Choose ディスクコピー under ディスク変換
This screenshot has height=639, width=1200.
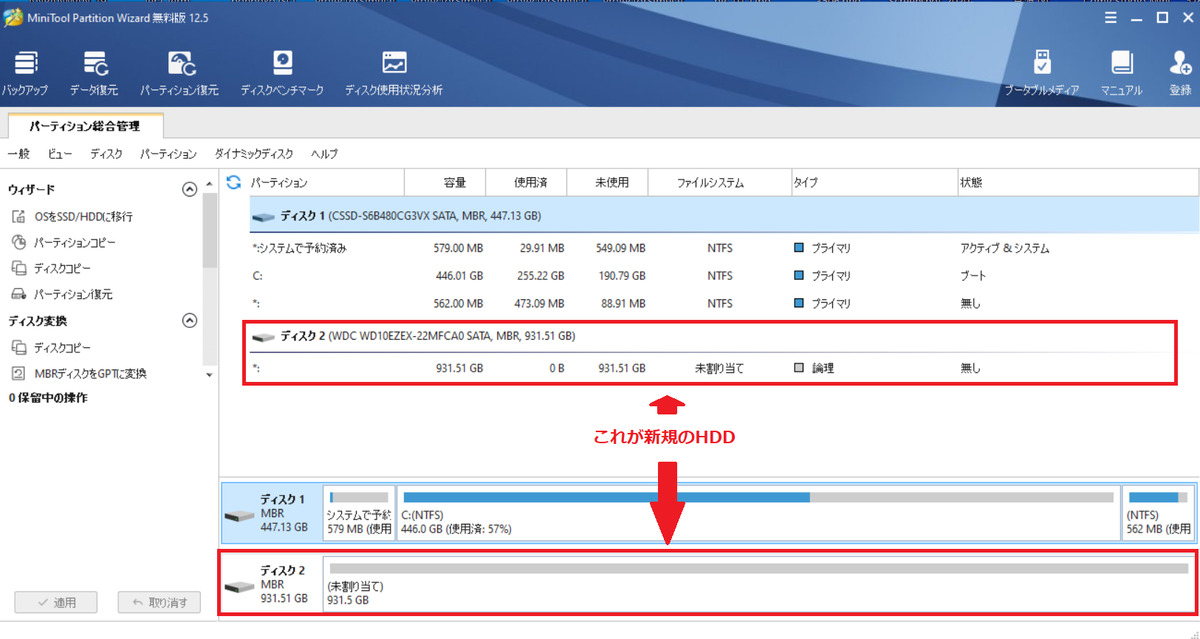[x=51, y=347]
